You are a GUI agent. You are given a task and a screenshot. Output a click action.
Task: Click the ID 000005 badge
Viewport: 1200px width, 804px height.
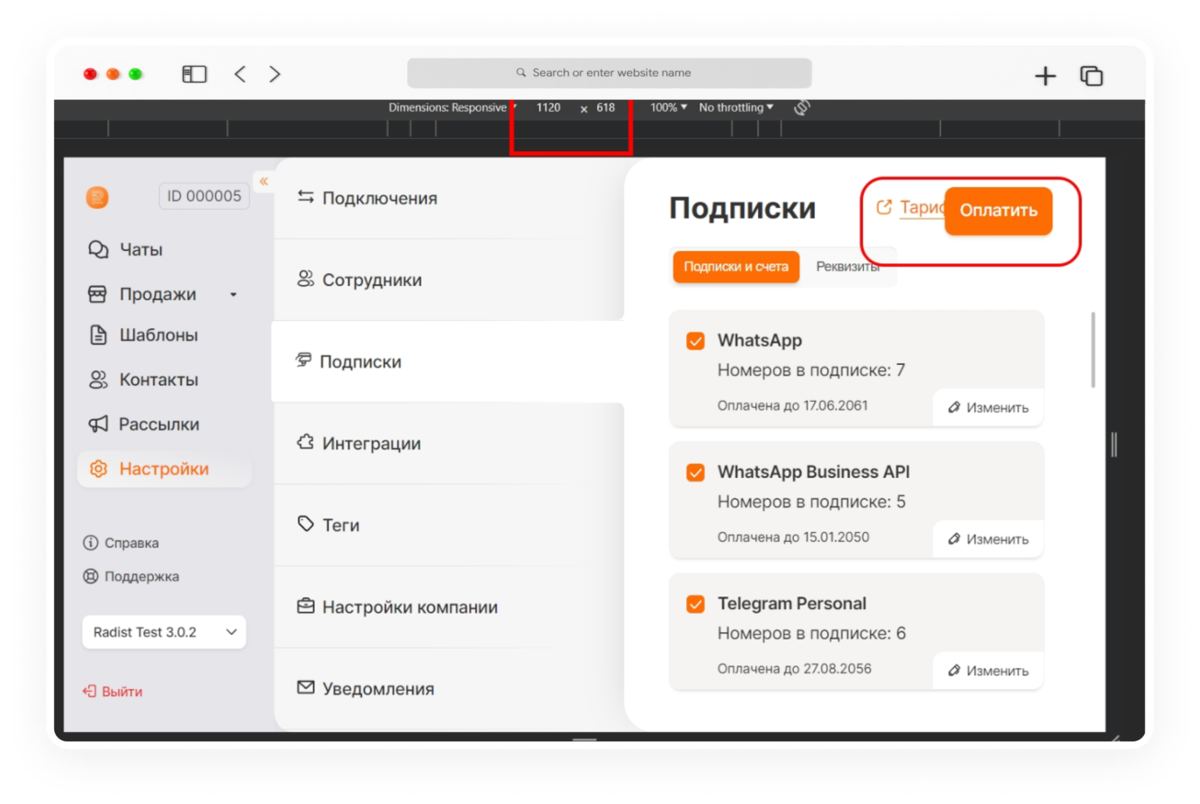click(x=204, y=196)
